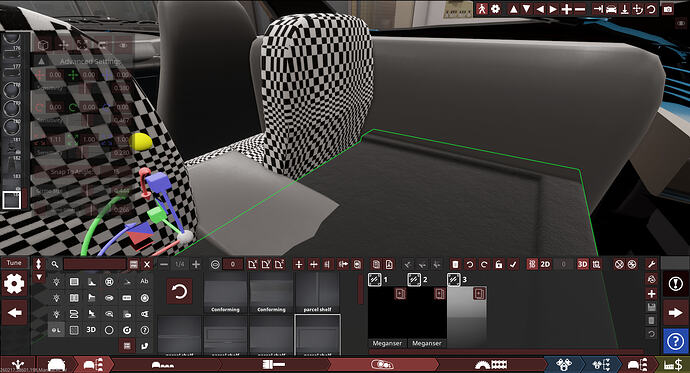Select the steering wheel category icon
Viewport: 690px width, 373px height.
pos(109,281)
